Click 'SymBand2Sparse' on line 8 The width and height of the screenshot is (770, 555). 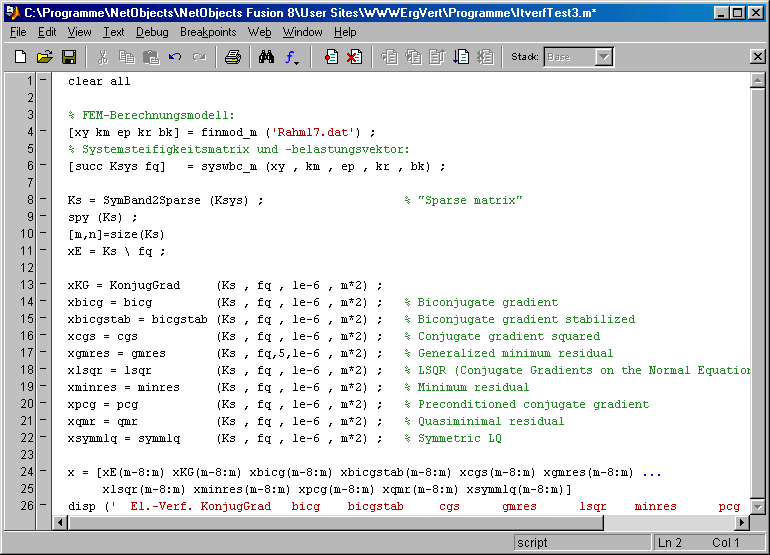click(152, 200)
